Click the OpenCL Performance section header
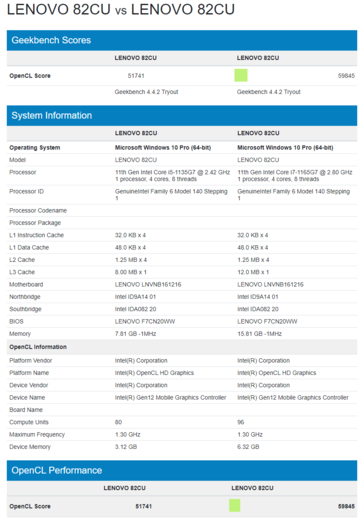The height and width of the screenshot is (519, 364). [x=182, y=470]
